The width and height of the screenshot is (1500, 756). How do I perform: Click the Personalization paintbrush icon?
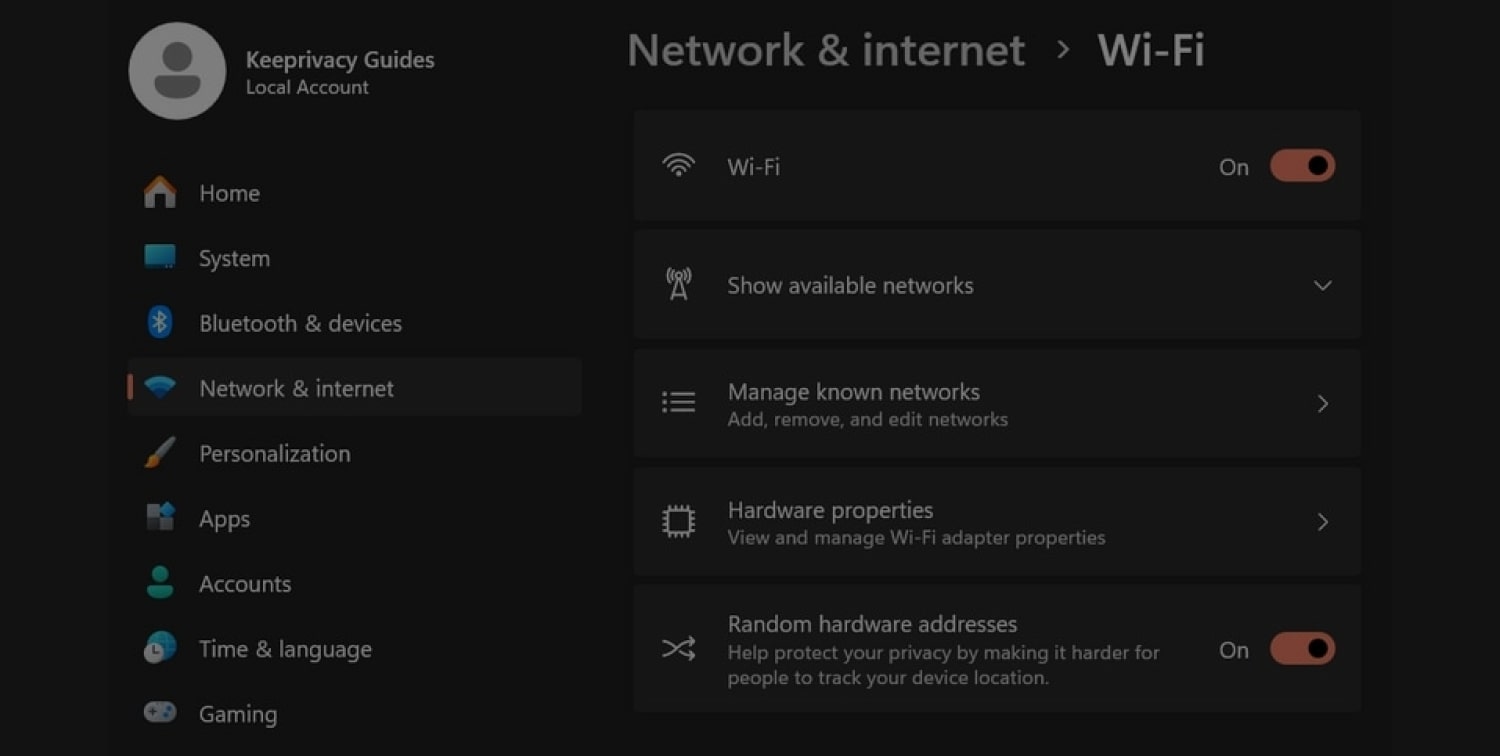click(x=160, y=453)
